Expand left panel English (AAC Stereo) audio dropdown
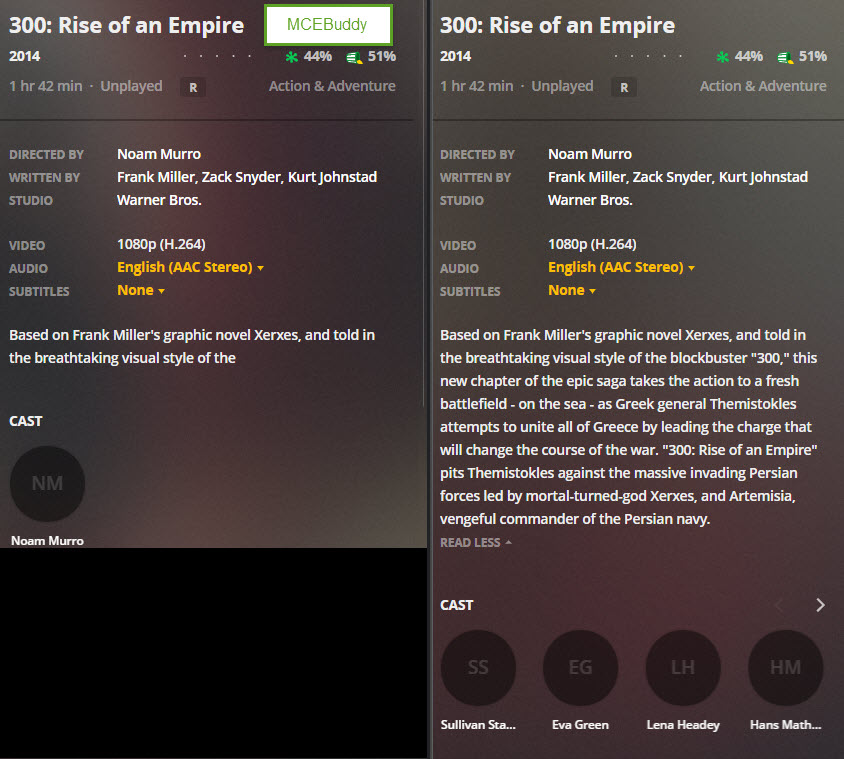844x759 pixels. [190, 267]
